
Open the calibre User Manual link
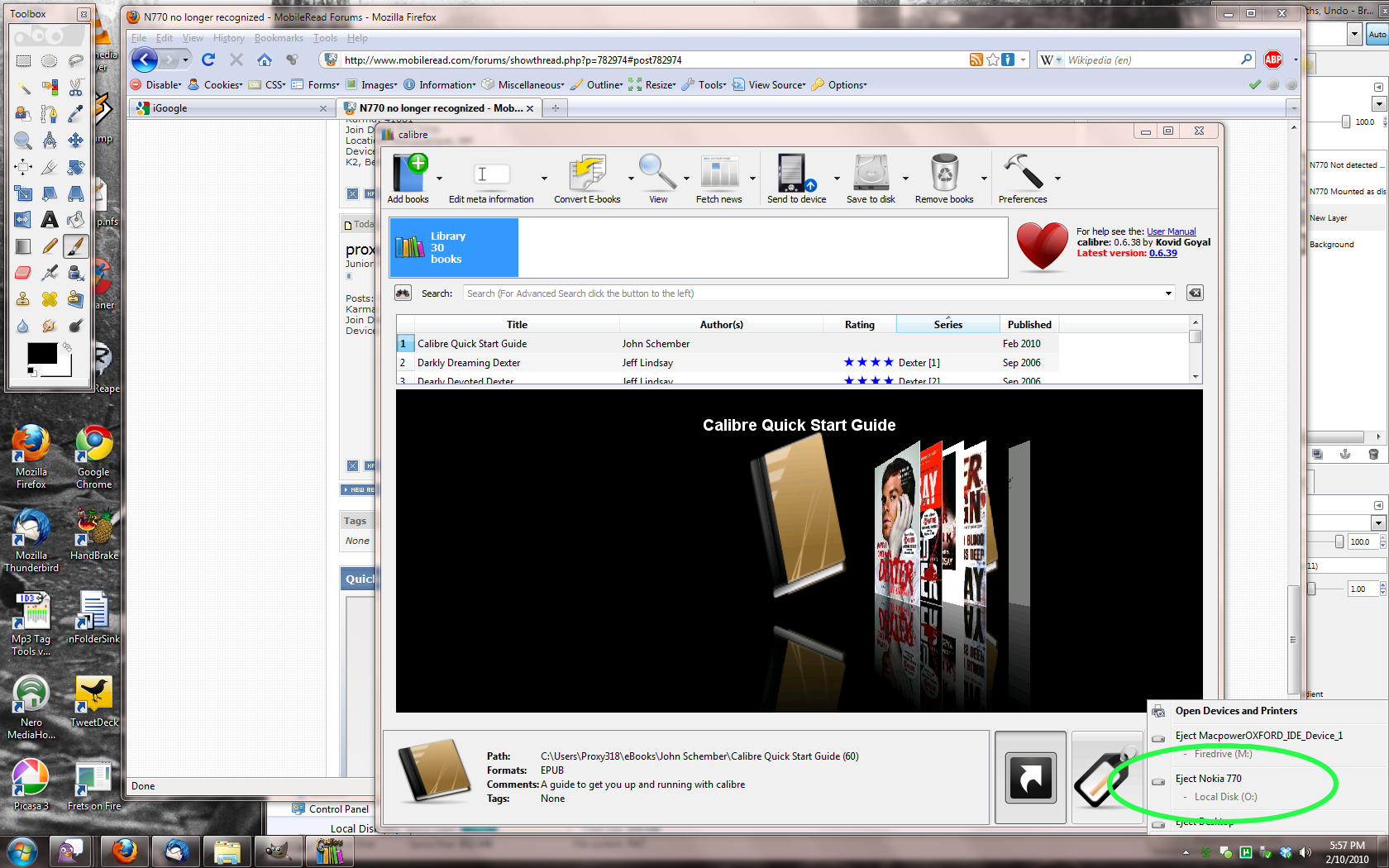[1171, 231]
